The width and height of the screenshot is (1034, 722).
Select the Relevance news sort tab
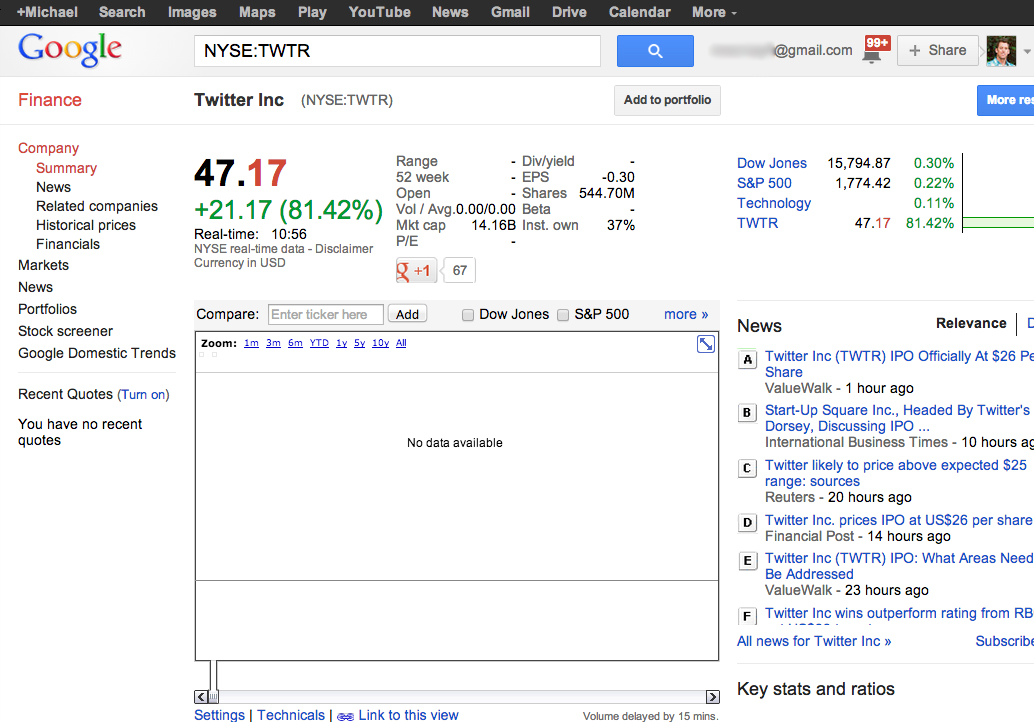tap(971, 323)
